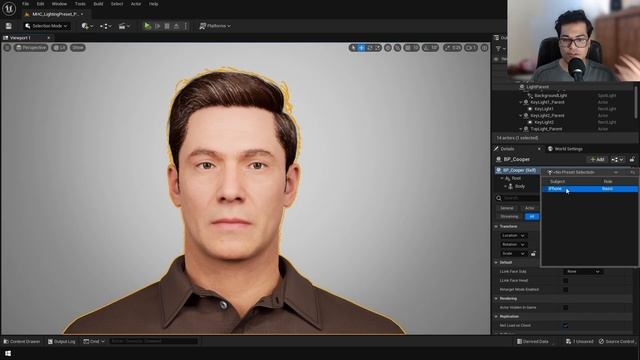This screenshot has height=360, width=640.
Task: Open the Select menu
Action: point(117,4)
